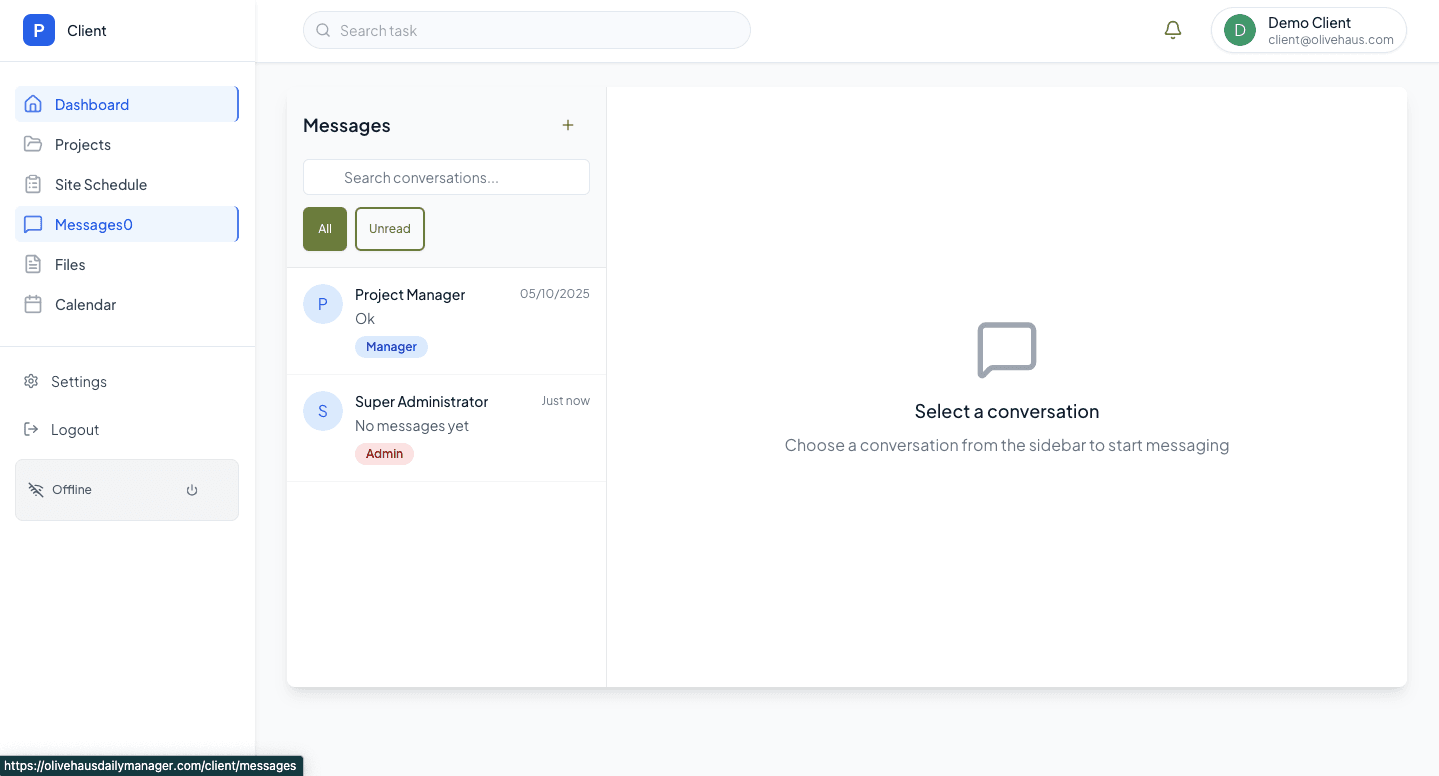
Task: Open the Files document icon
Action: pos(33,264)
